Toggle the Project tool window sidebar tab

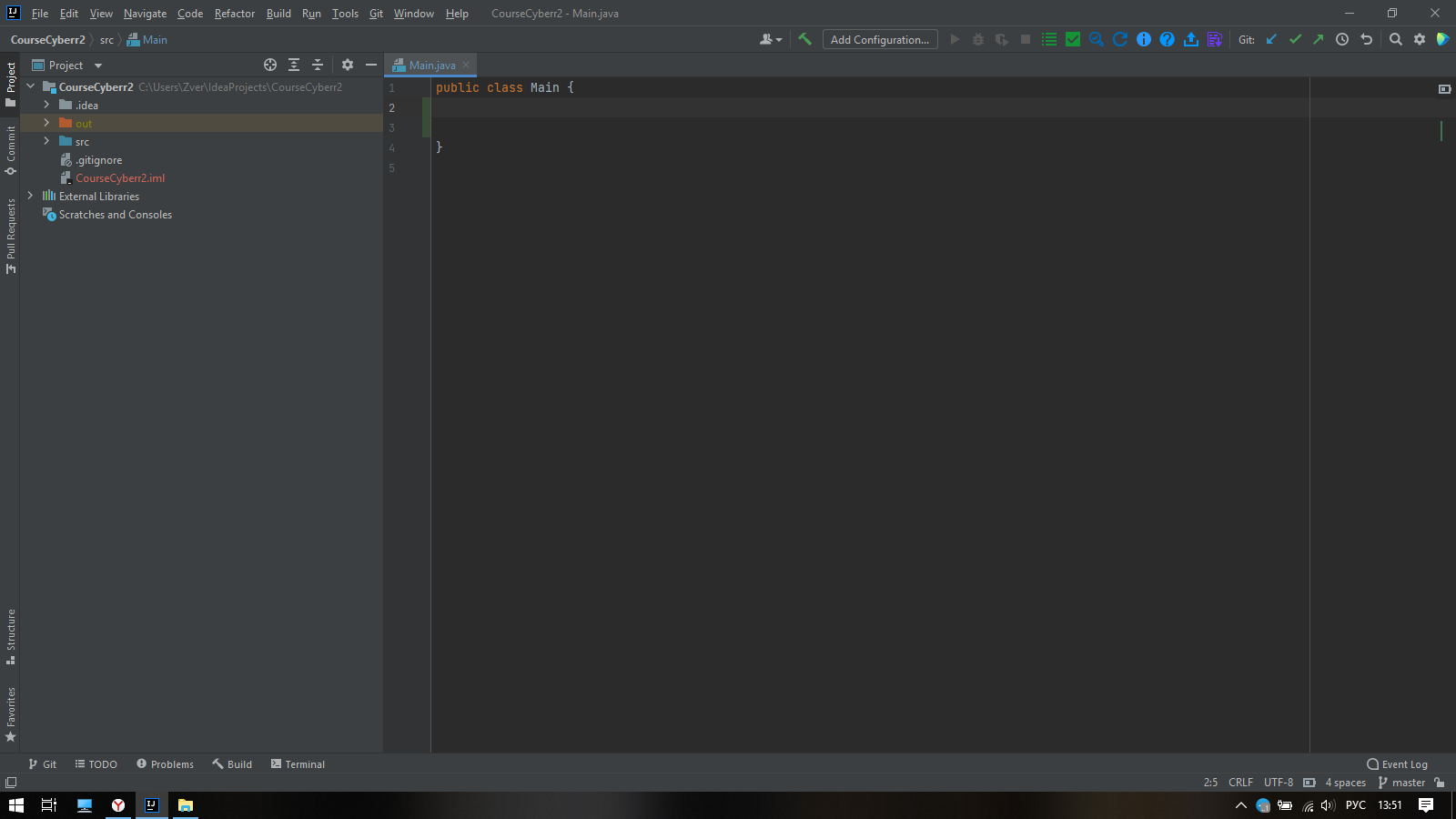pos(10,84)
